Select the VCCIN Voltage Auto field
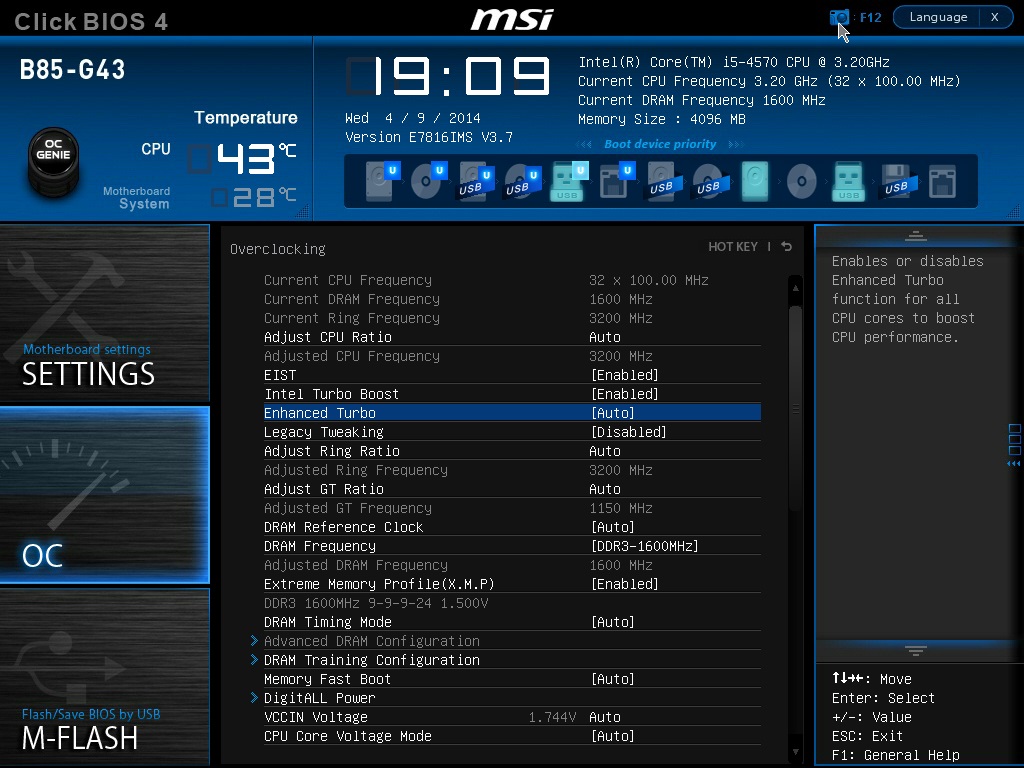Viewport: 1024px width, 768px height. 605,717
